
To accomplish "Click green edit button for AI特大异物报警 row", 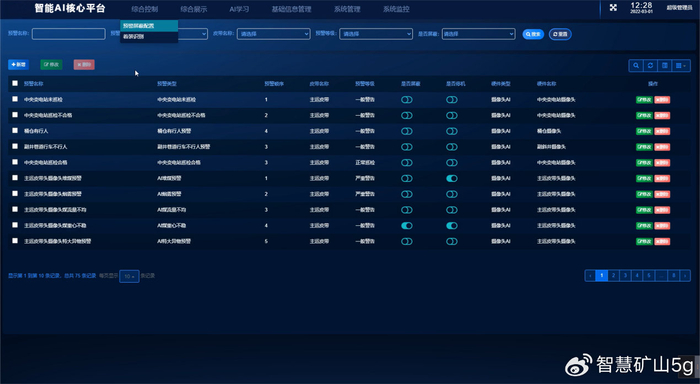I will (644, 242).
